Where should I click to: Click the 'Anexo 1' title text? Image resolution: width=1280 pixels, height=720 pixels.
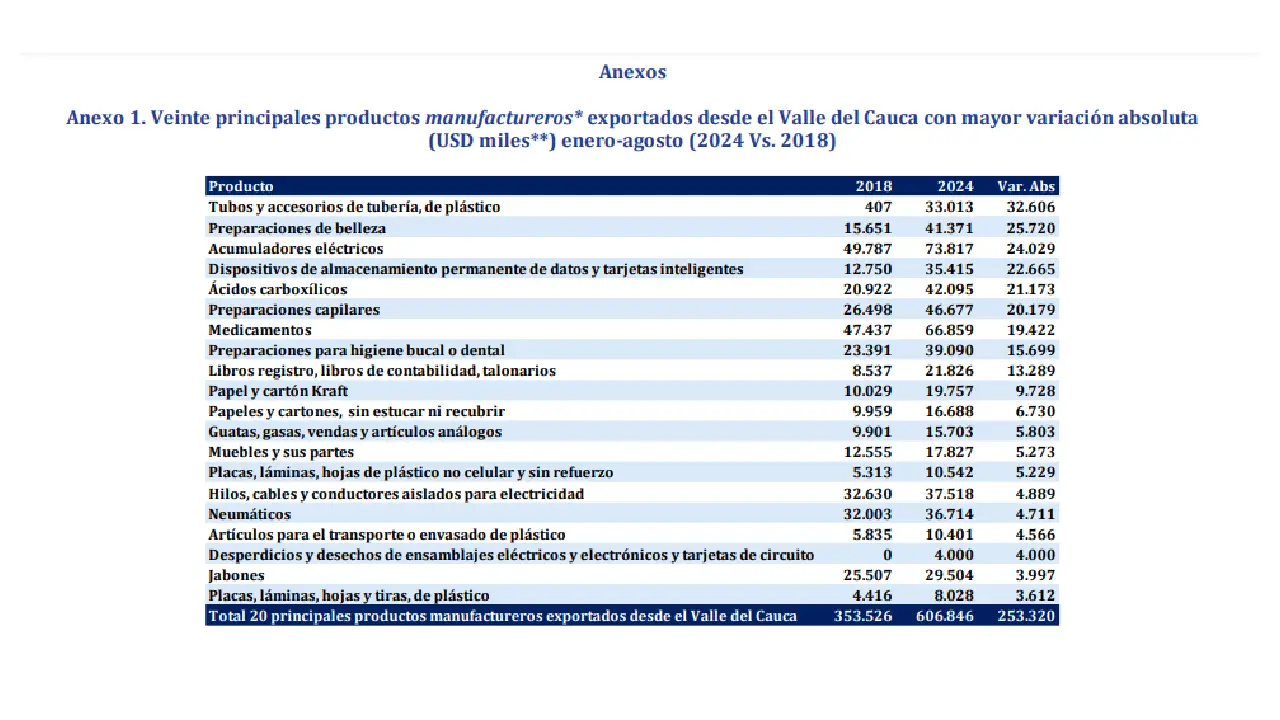tap(632, 129)
